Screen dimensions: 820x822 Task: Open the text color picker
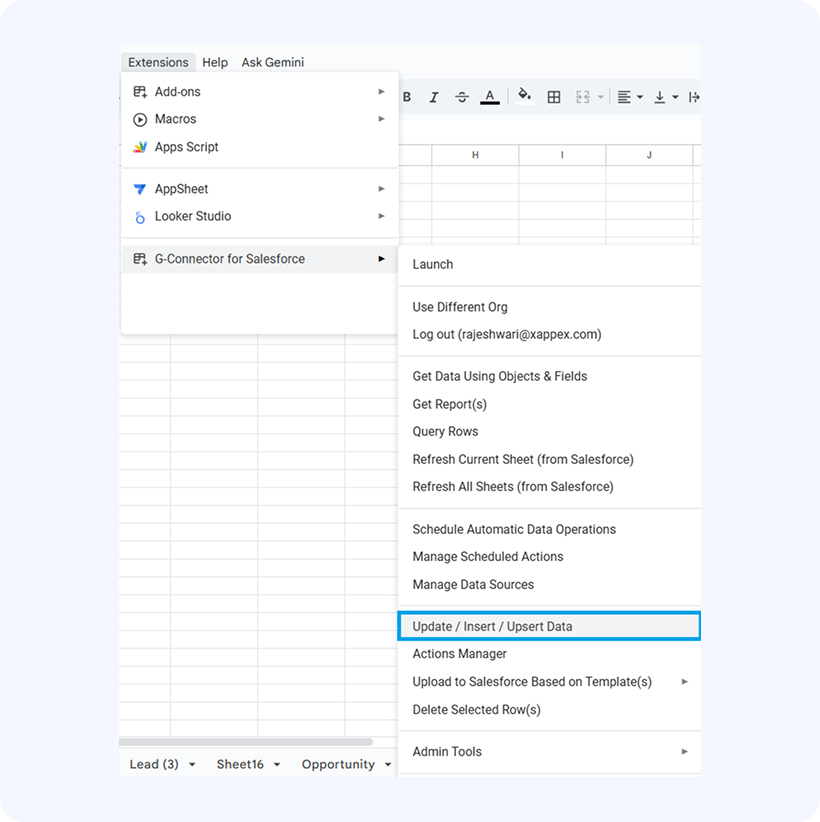point(489,97)
